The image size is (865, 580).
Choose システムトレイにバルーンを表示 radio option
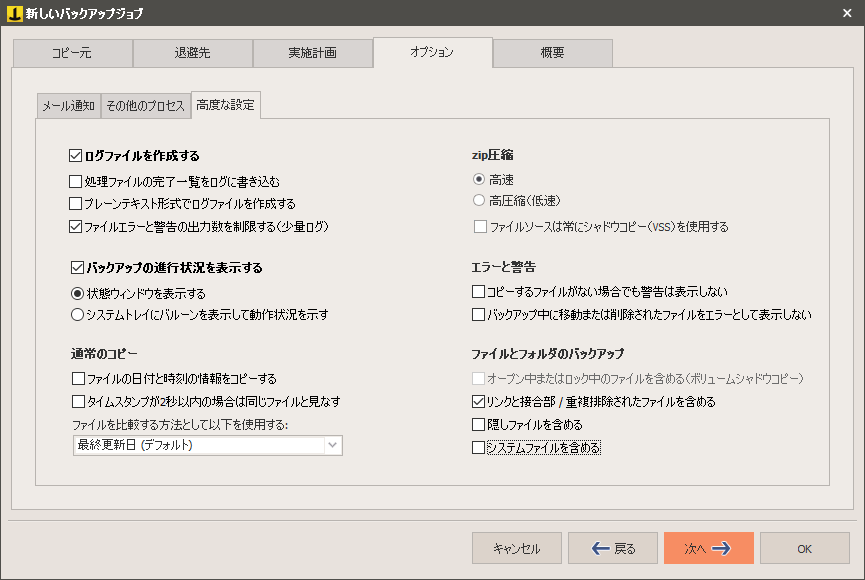77,315
